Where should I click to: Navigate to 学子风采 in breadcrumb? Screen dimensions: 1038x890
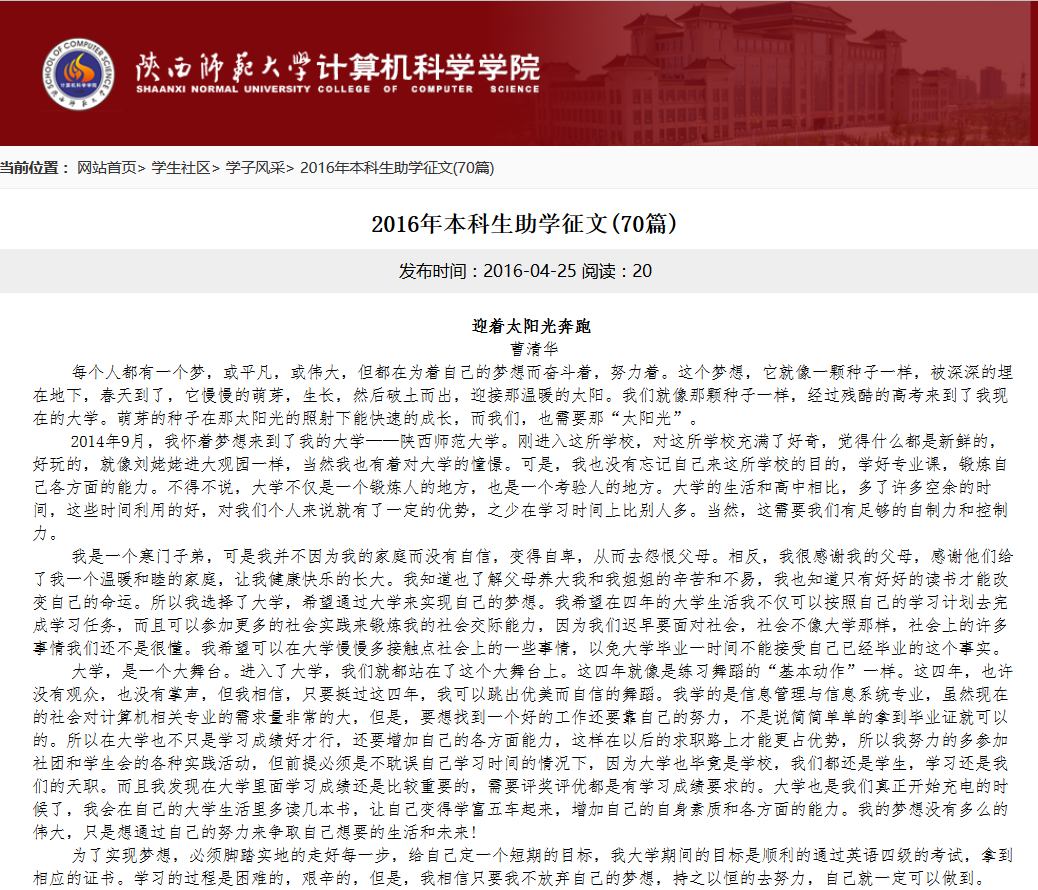tap(255, 168)
